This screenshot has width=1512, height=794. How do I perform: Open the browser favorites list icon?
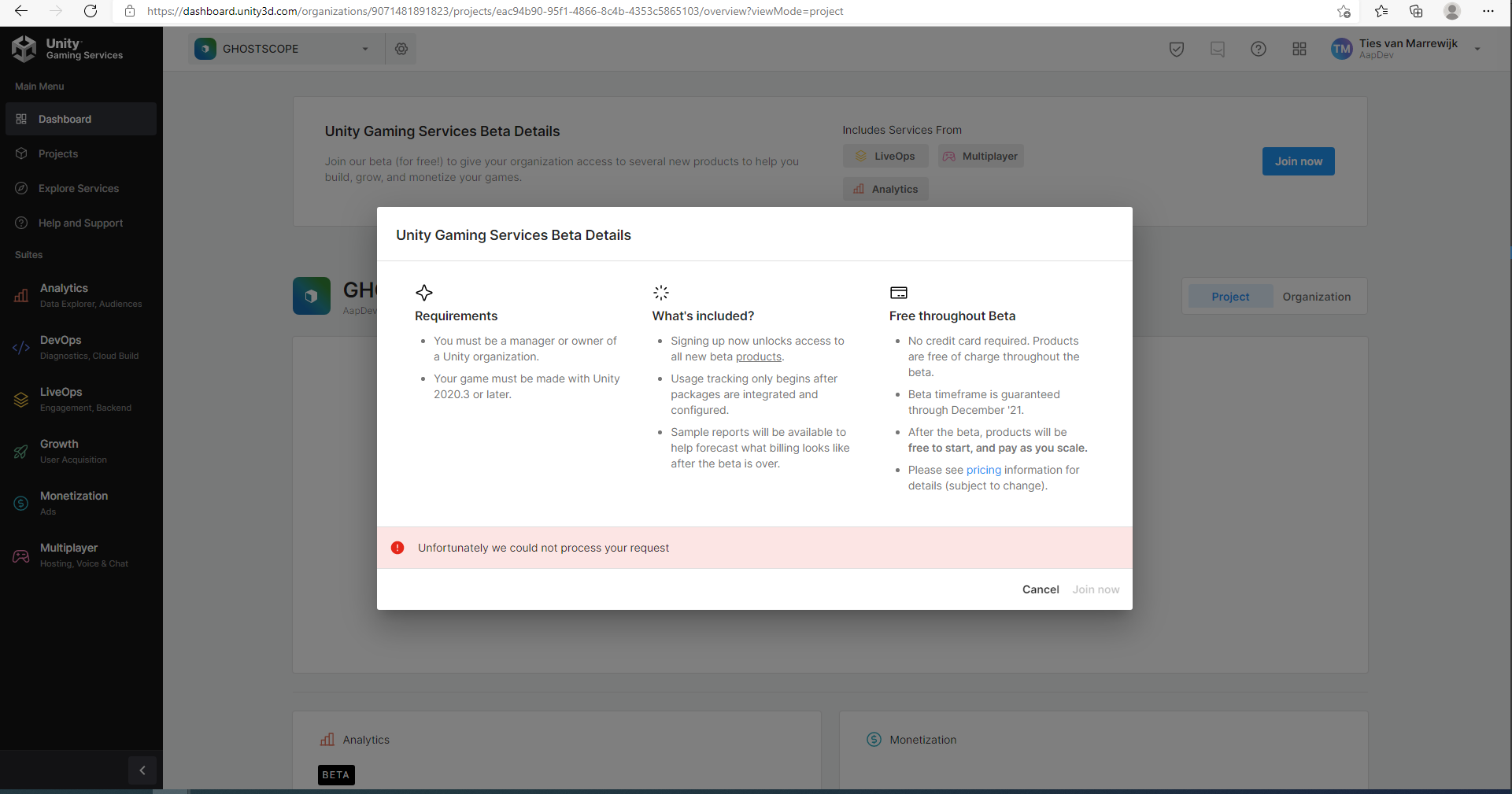tap(1381, 11)
